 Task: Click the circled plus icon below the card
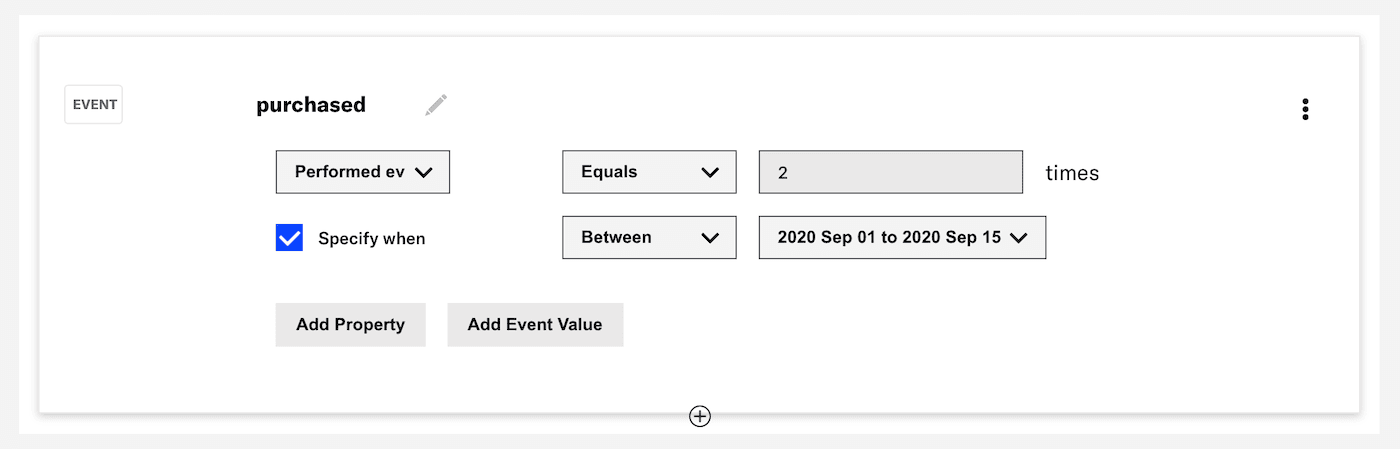pyautogui.click(x=700, y=416)
